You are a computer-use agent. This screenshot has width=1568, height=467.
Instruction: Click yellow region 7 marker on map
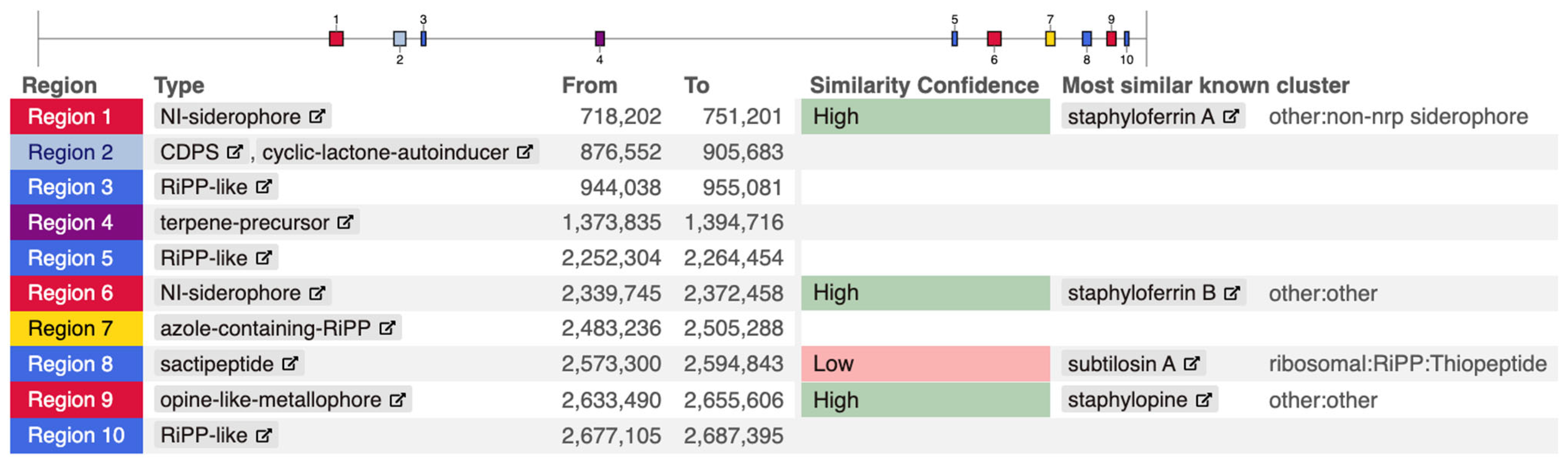point(1050,39)
